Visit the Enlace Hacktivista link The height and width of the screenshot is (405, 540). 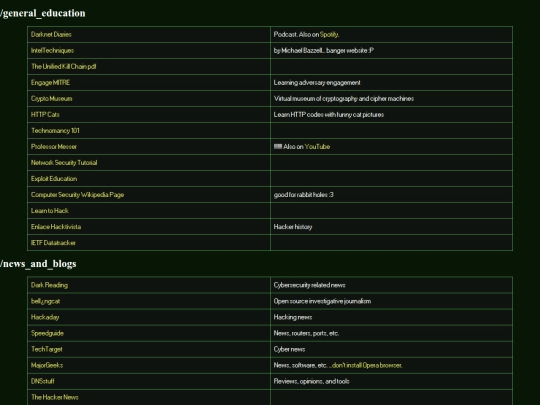[x=56, y=227]
